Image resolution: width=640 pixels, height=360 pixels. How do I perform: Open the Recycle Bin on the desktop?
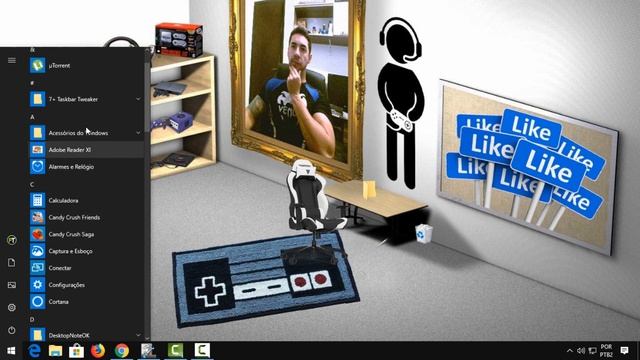tap(423, 233)
